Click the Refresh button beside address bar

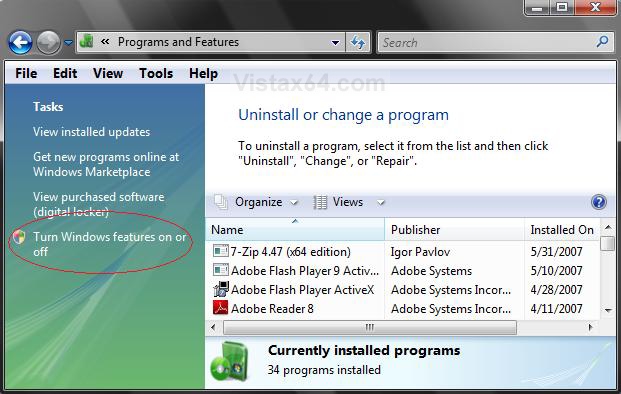(358, 42)
